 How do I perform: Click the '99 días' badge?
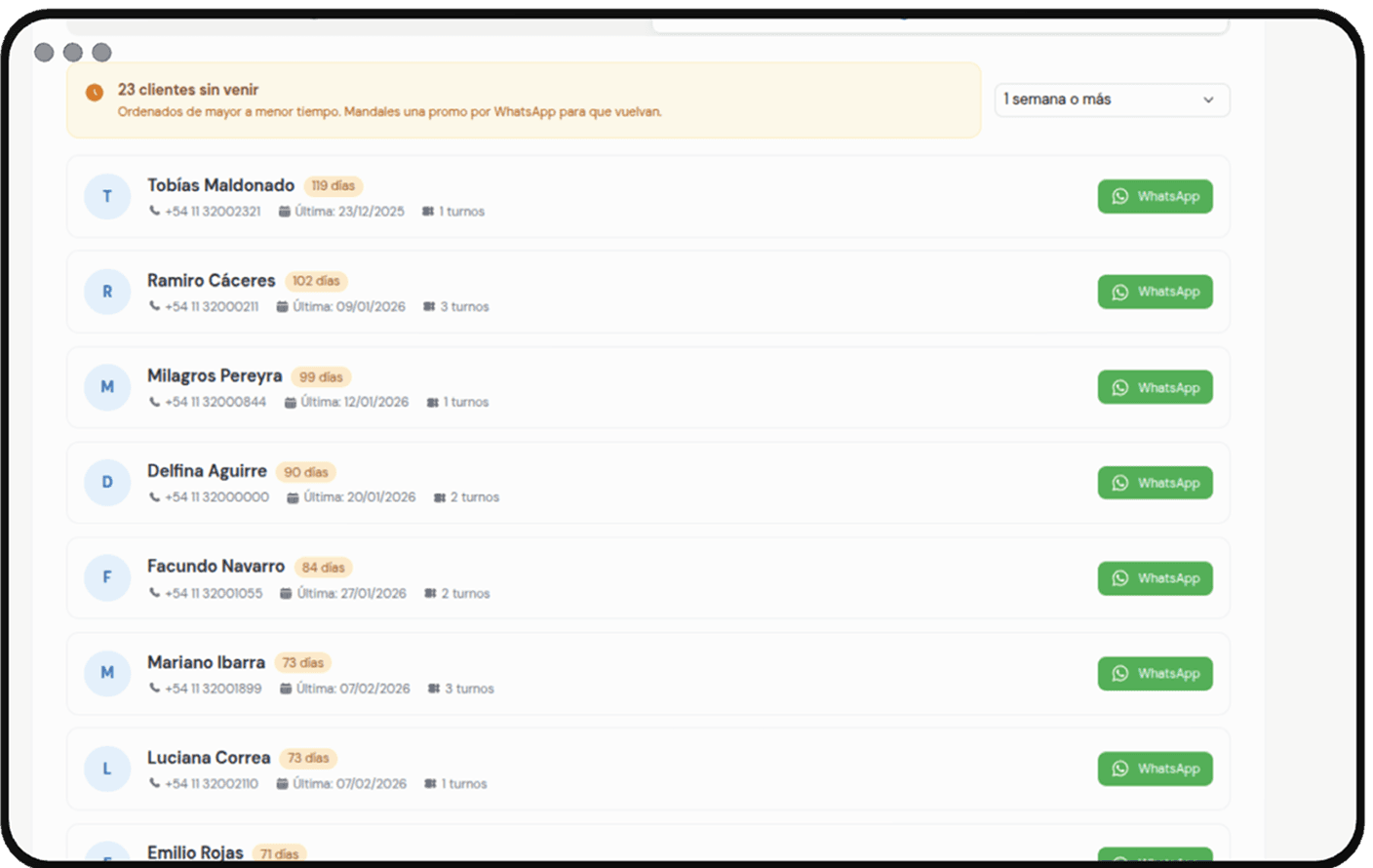coord(321,376)
